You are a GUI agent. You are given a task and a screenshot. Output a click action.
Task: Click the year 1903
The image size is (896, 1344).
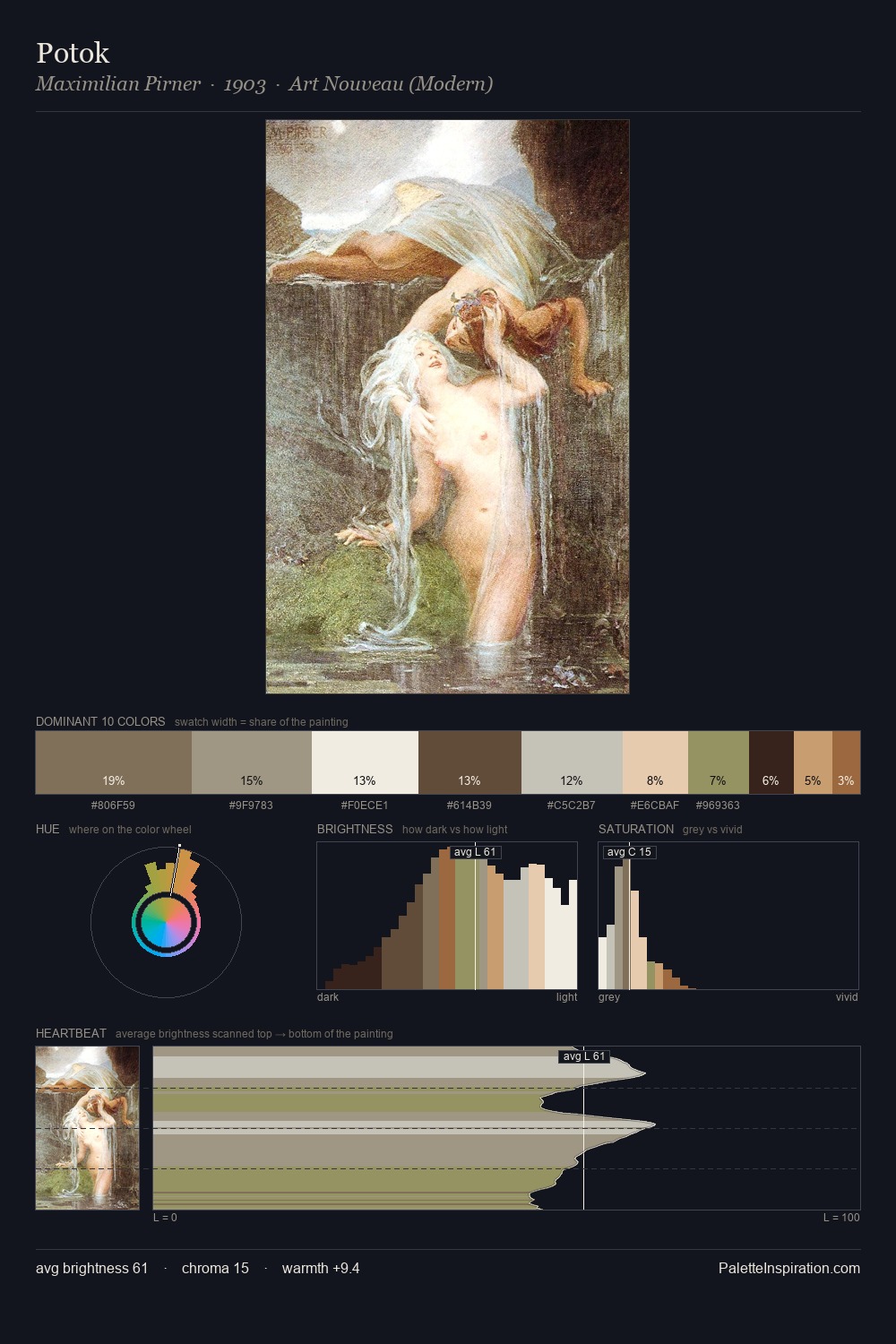[x=245, y=85]
